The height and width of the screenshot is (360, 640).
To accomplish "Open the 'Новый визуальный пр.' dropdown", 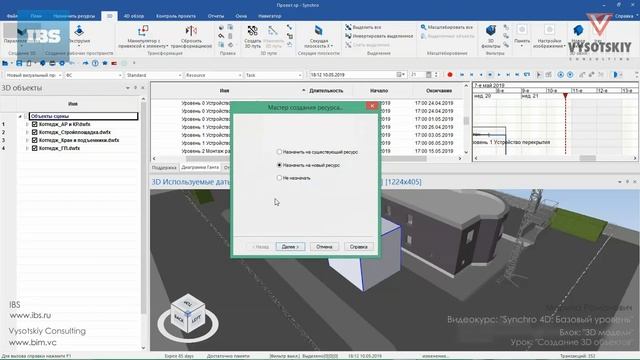I will [33, 75].
